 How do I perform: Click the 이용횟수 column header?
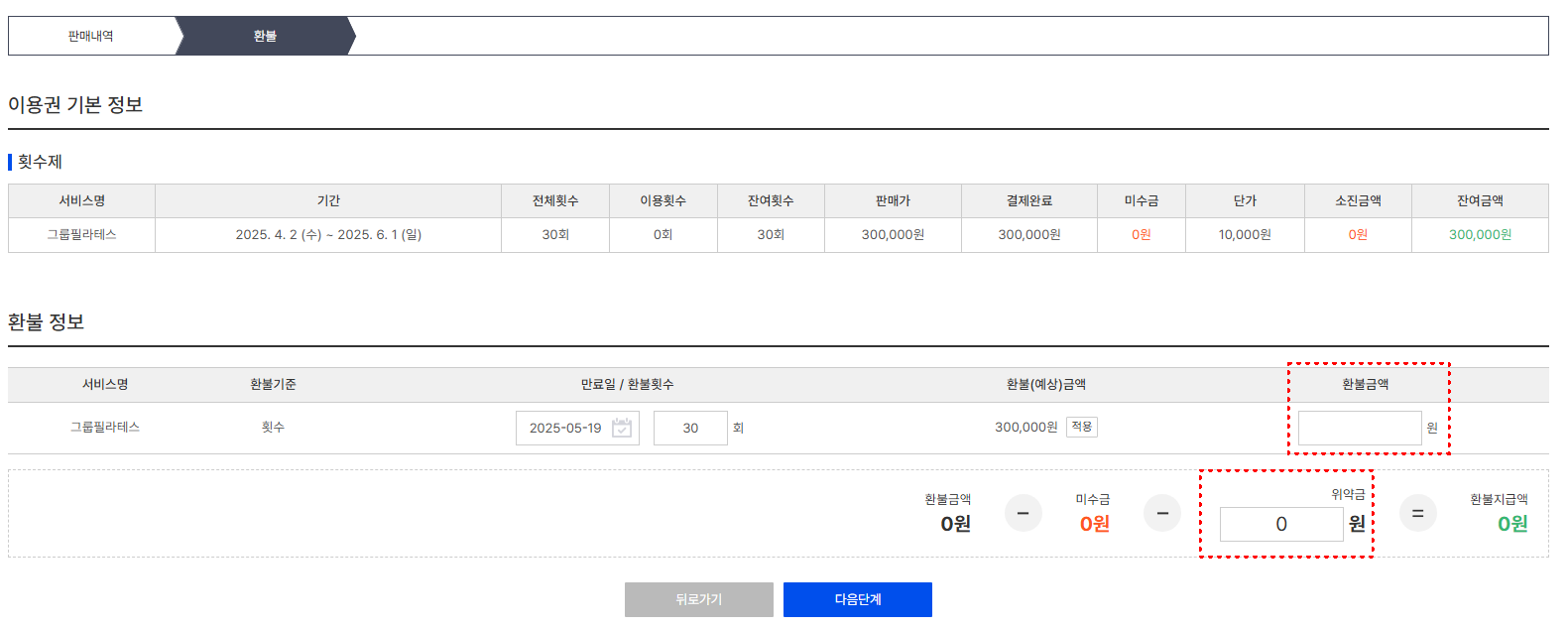click(x=663, y=200)
